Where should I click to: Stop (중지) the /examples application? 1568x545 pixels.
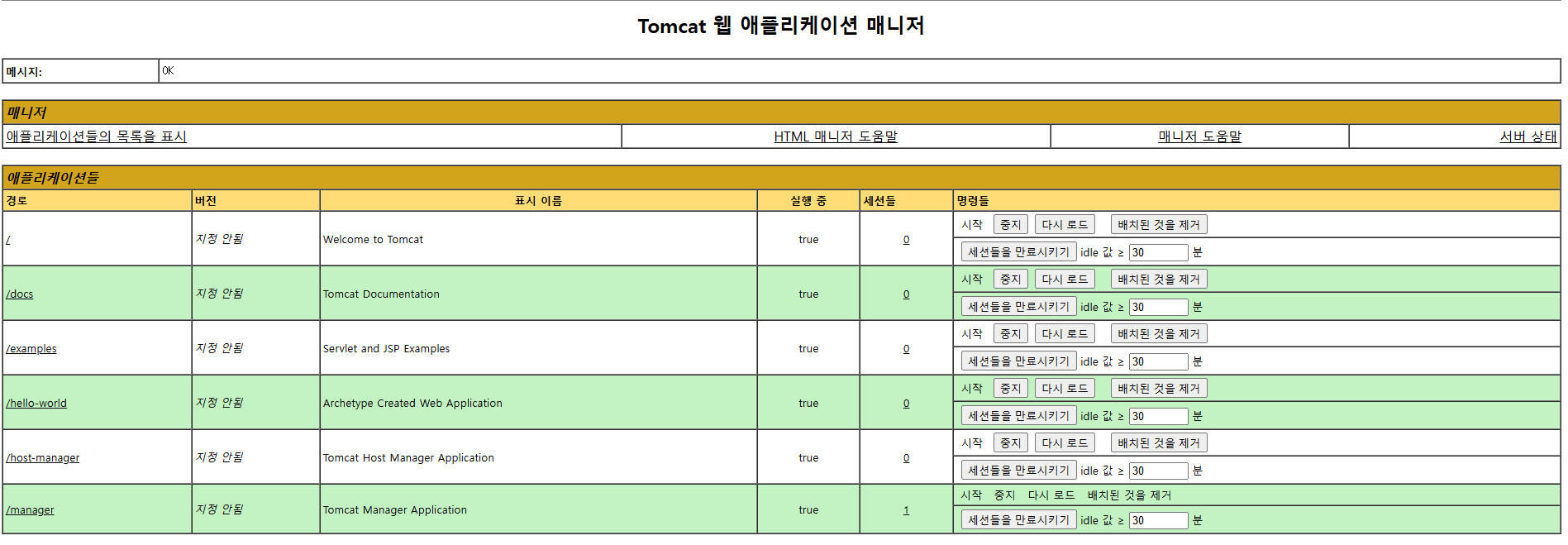[1010, 334]
